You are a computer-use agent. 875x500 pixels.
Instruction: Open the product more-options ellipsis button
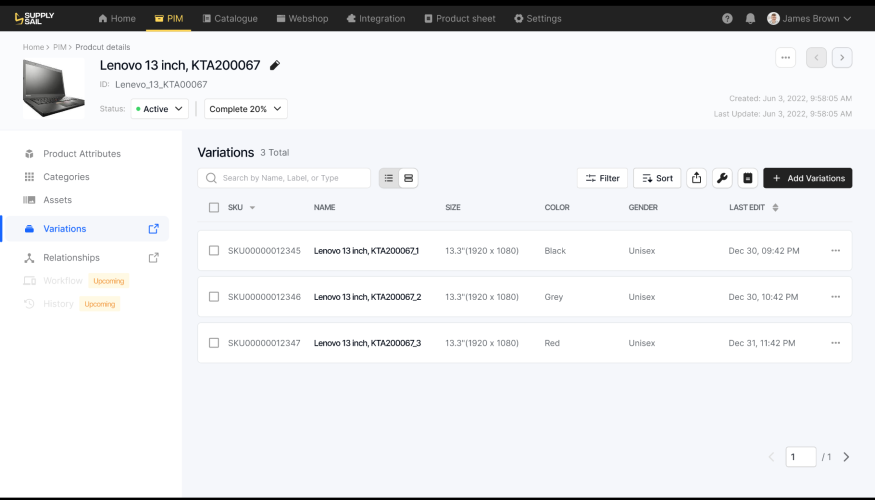click(786, 57)
